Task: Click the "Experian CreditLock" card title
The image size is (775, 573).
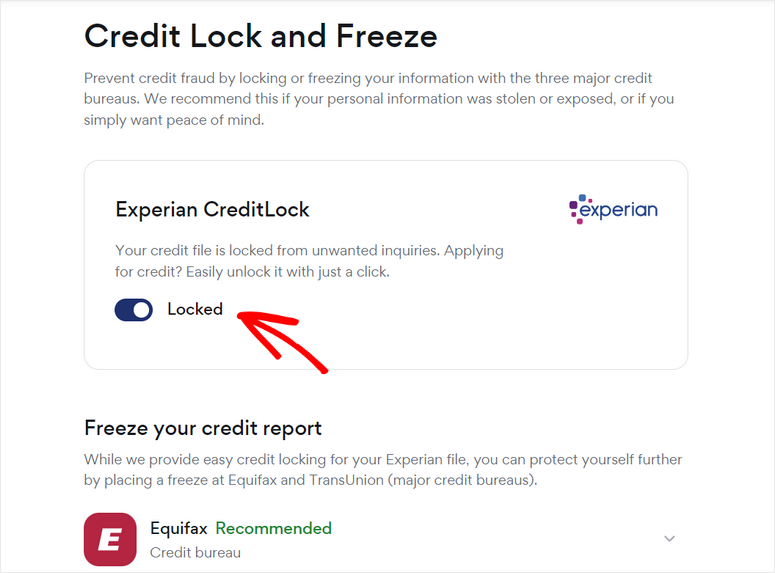Action: (213, 210)
